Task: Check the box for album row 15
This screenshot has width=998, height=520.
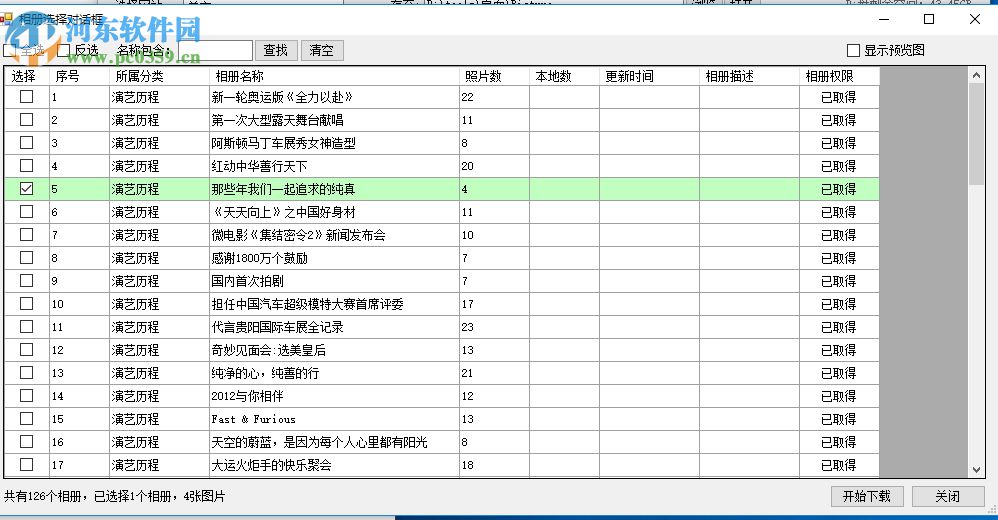Action: pyautogui.click(x=26, y=418)
